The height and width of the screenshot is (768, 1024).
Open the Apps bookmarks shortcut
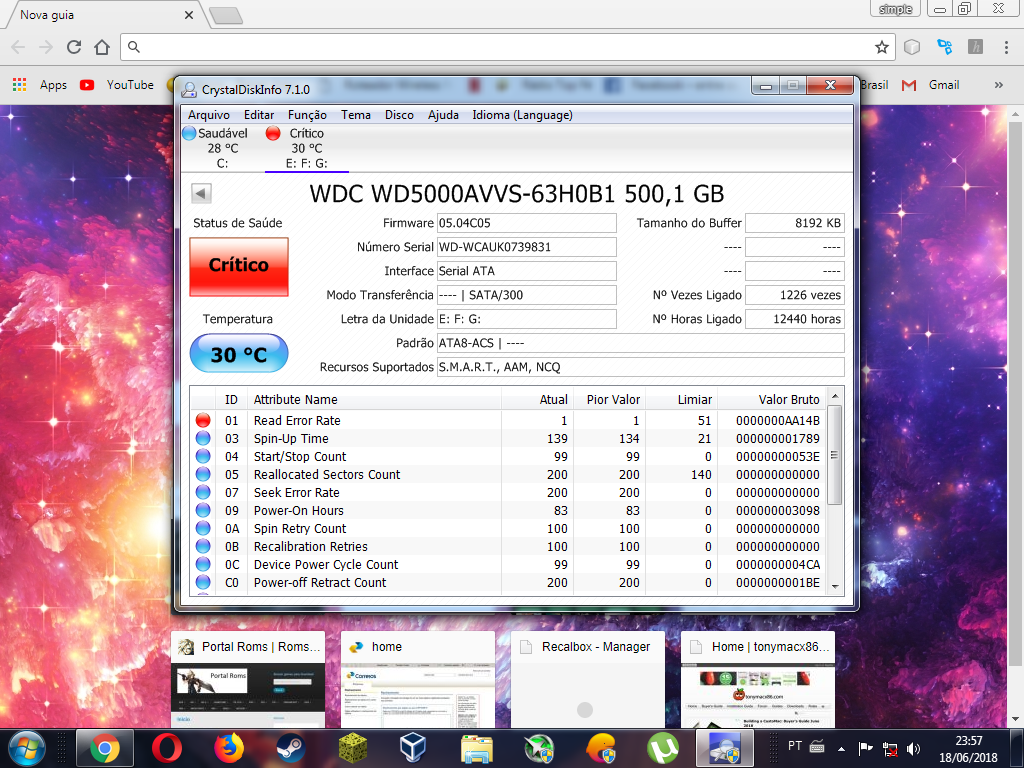40,85
